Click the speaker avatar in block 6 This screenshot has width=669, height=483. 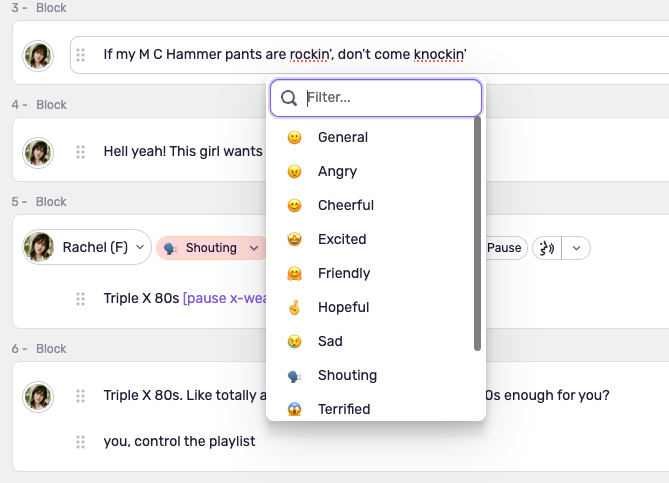(x=38, y=396)
